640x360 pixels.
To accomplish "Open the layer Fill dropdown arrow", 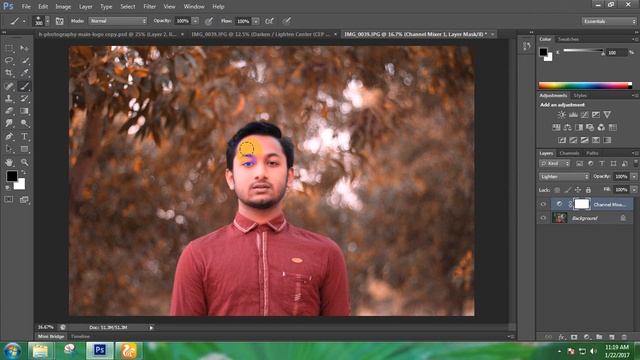I will click(x=634, y=190).
